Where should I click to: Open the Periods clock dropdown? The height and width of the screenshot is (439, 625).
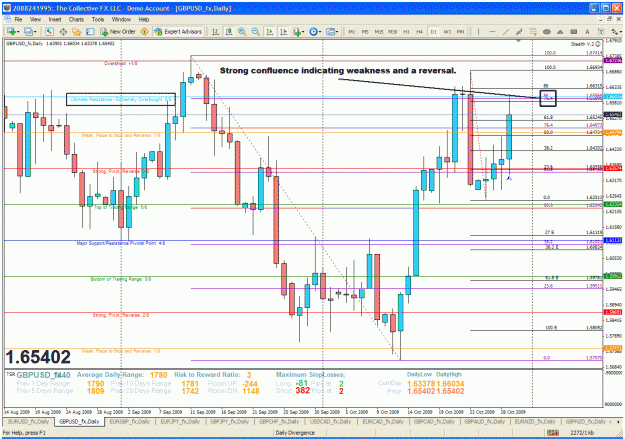pyautogui.click(x=314, y=31)
